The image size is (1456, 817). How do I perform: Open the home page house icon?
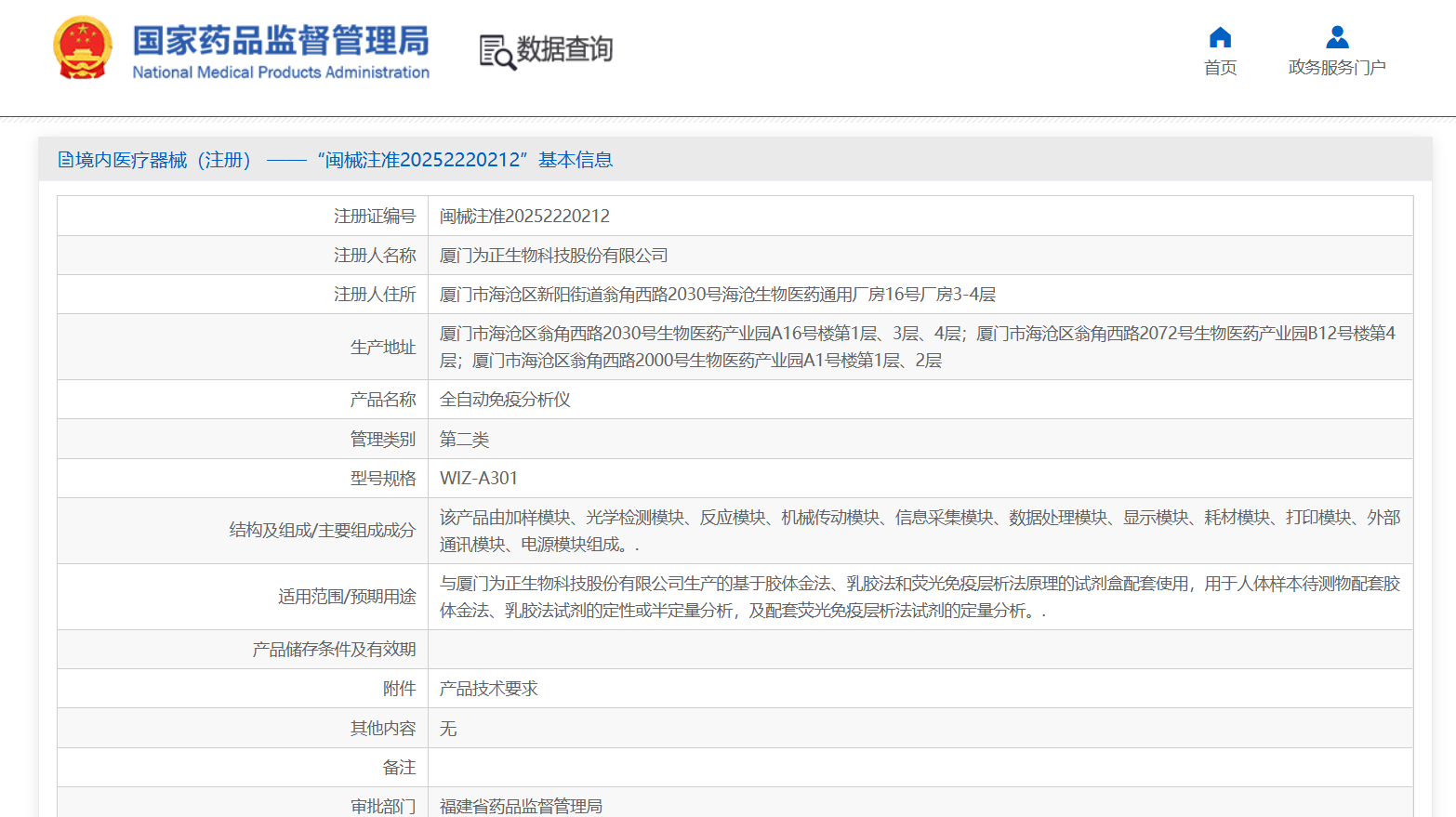[x=1220, y=37]
